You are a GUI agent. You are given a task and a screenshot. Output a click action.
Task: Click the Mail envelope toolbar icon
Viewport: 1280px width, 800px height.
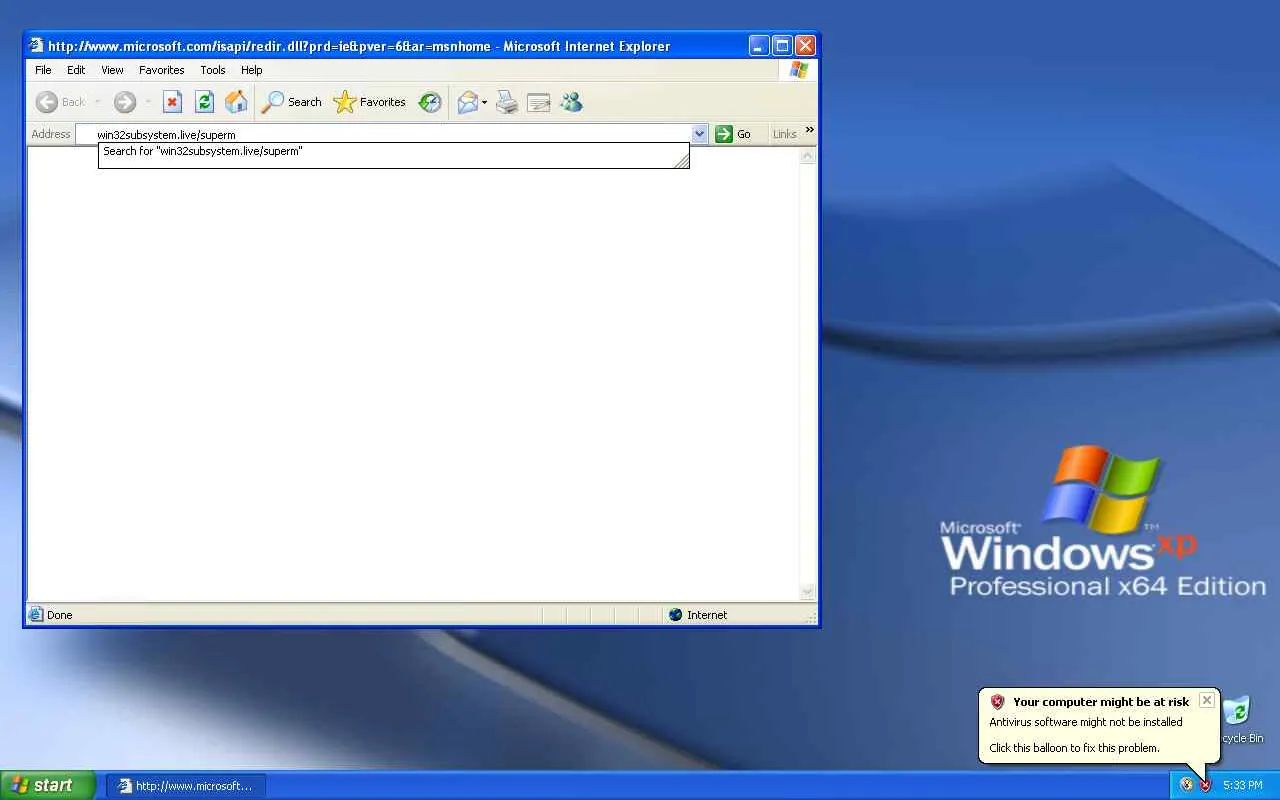click(467, 102)
